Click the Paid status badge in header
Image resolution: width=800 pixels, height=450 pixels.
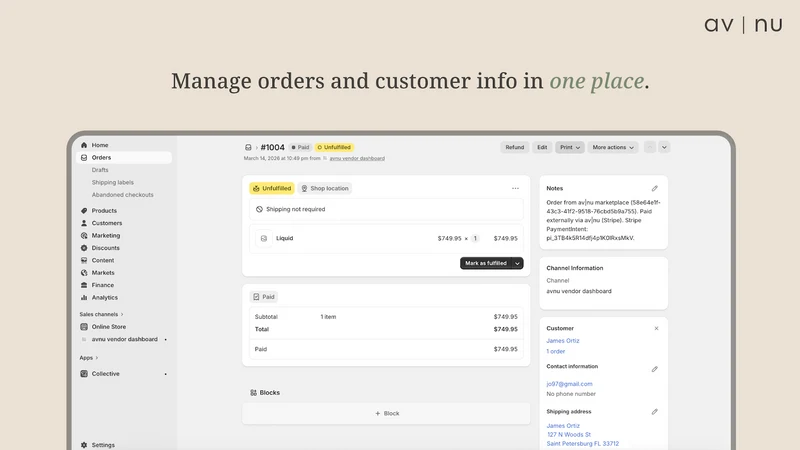click(x=301, y=147)
